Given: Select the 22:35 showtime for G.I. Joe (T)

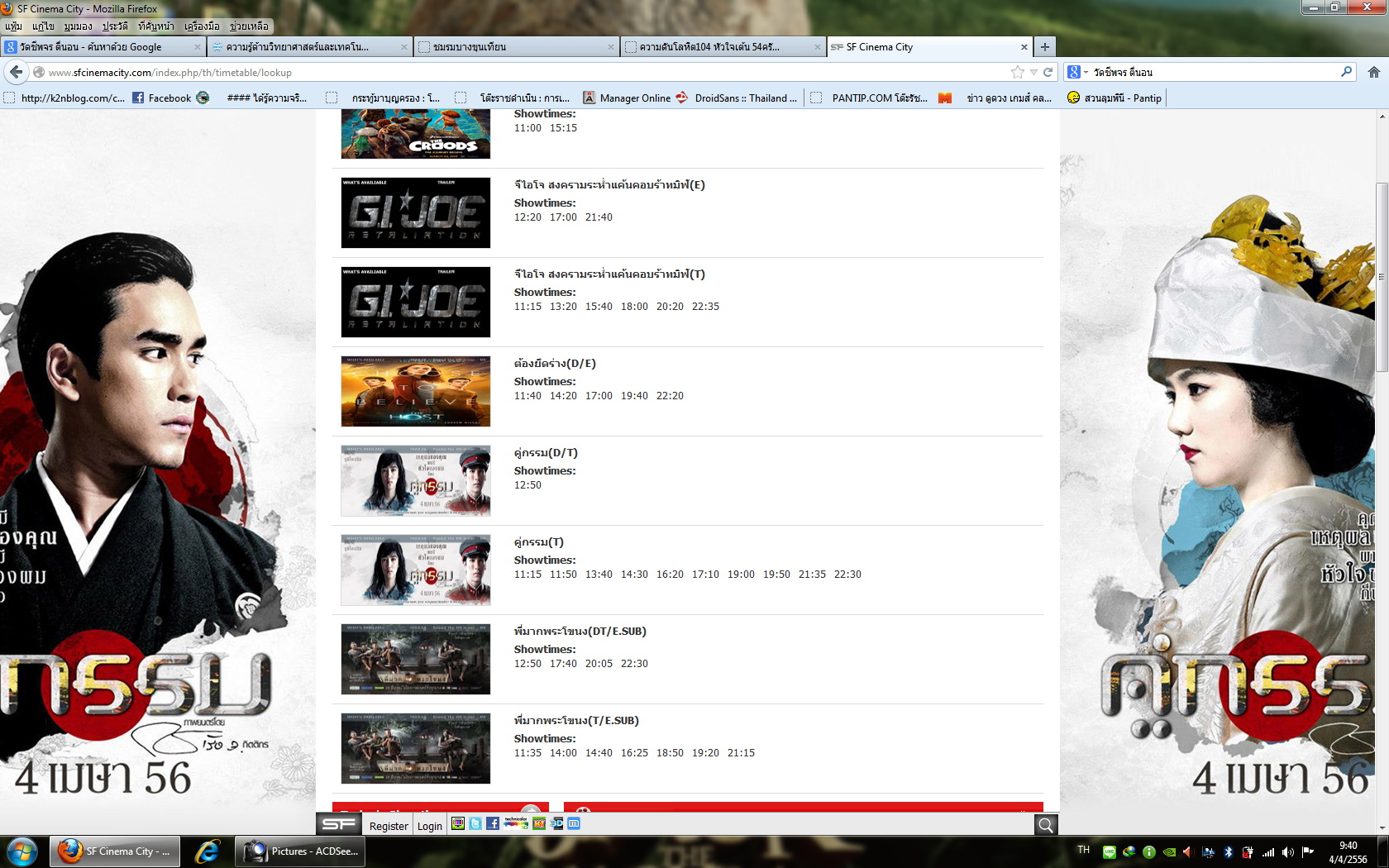Looking at the screenshot, I should click(705, 307).
